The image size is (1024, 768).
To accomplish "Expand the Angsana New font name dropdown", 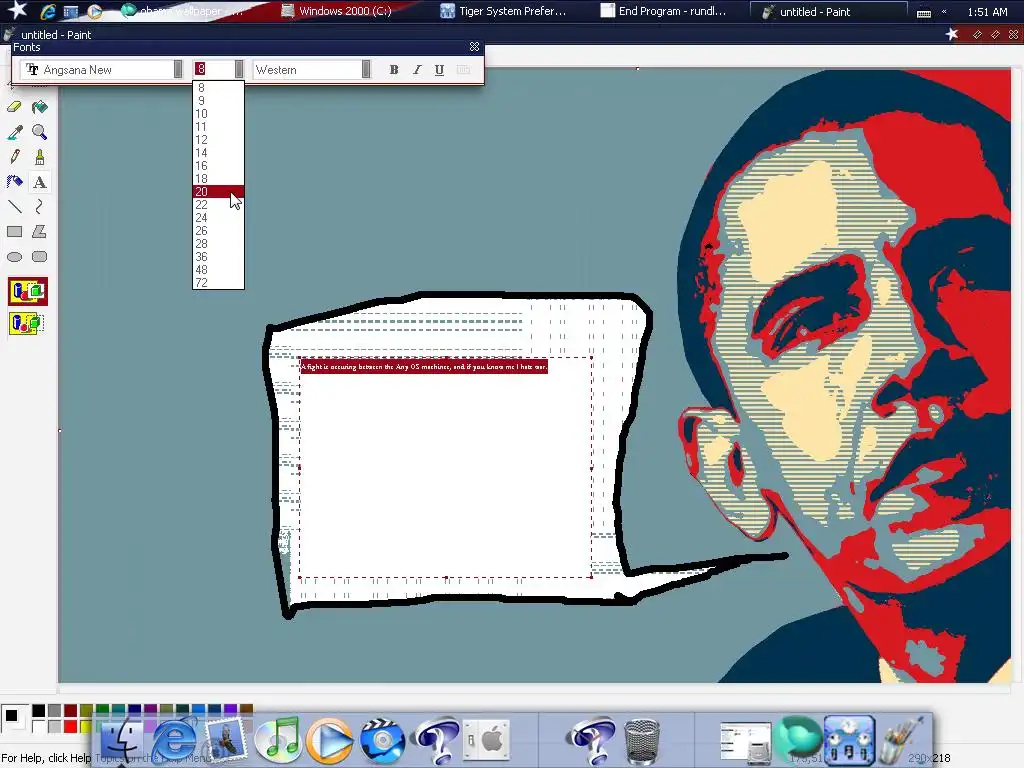I will 178,69.
